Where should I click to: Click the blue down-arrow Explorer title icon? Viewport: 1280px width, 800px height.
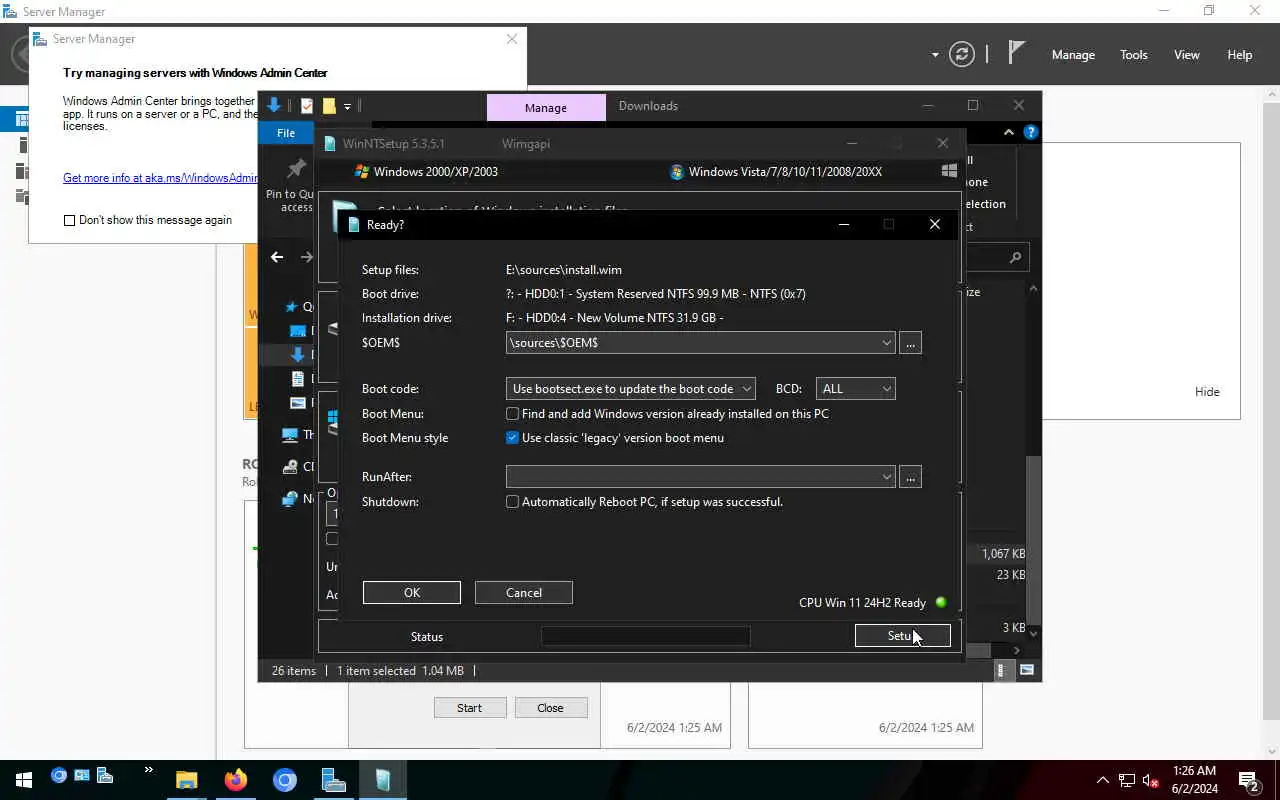(x=273, y=105)
